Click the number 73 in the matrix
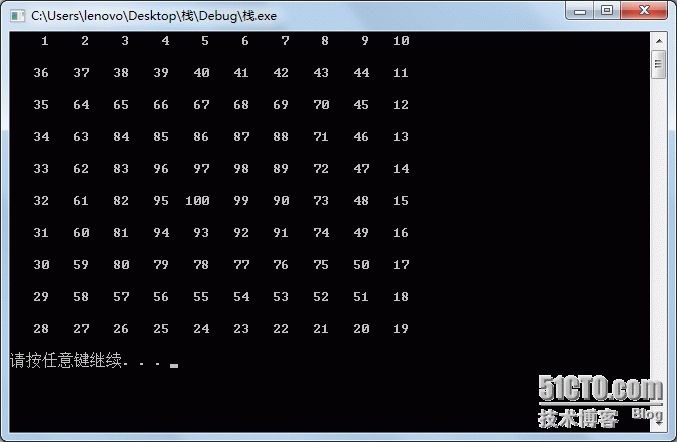This screenshot has width=677, height=442. coord(321,201)
